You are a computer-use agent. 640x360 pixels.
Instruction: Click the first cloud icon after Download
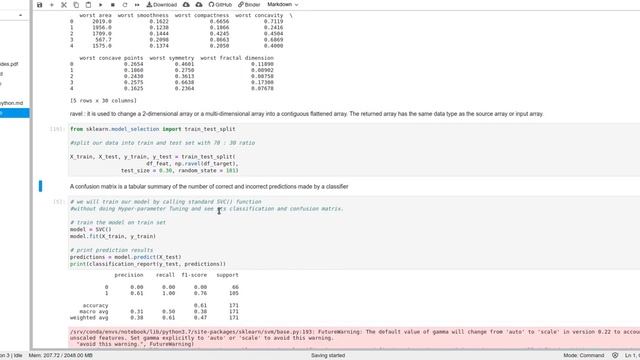pyautogui.click(x=186, y=4)
